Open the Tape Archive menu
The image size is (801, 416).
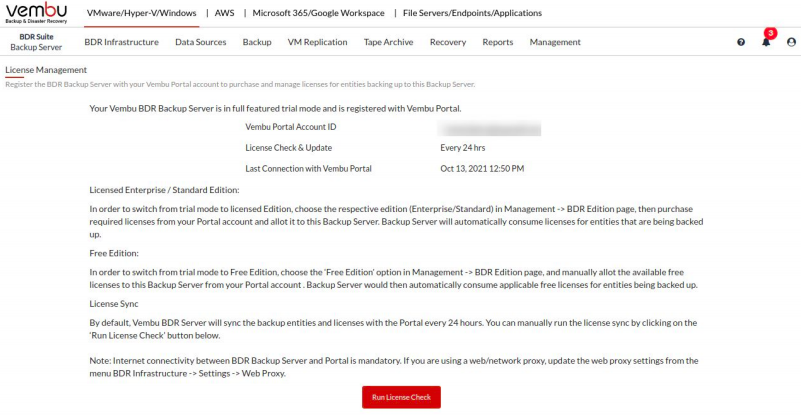pyautogui.click(x=388, y=42)
